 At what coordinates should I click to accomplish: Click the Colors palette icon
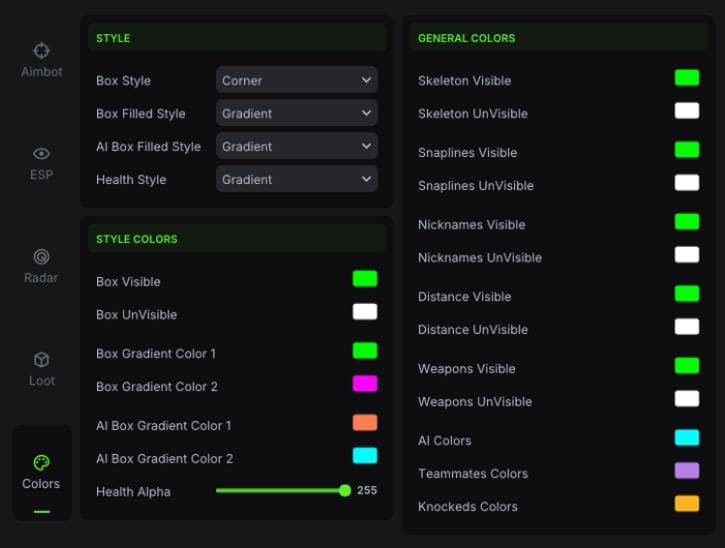point(41,463)
